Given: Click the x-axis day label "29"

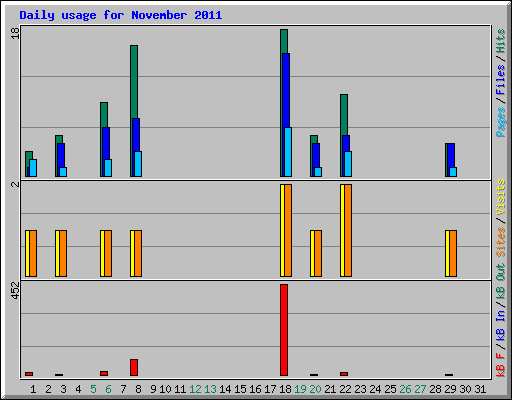Looking at the screenshot, I should [x=450, y=389].
